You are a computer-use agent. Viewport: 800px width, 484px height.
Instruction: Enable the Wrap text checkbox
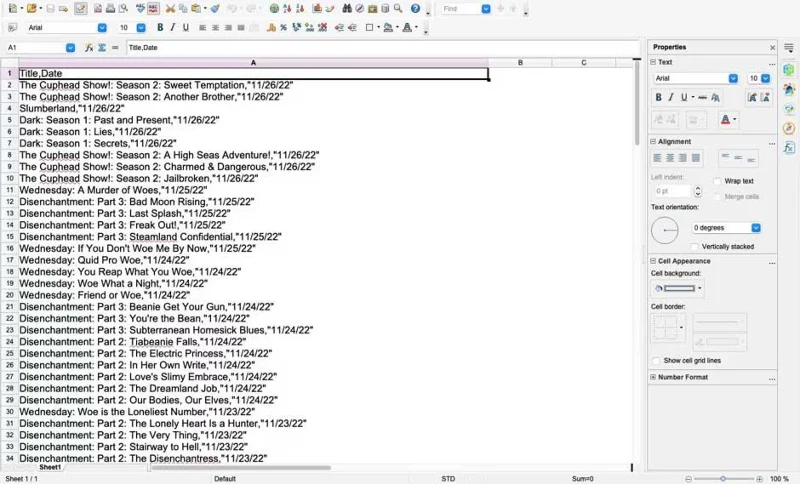718,181
